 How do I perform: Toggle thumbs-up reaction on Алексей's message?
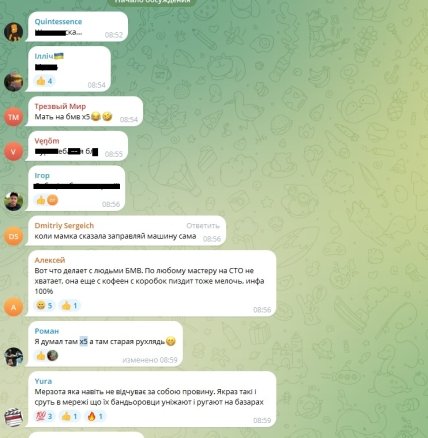[x=70, y=305]
